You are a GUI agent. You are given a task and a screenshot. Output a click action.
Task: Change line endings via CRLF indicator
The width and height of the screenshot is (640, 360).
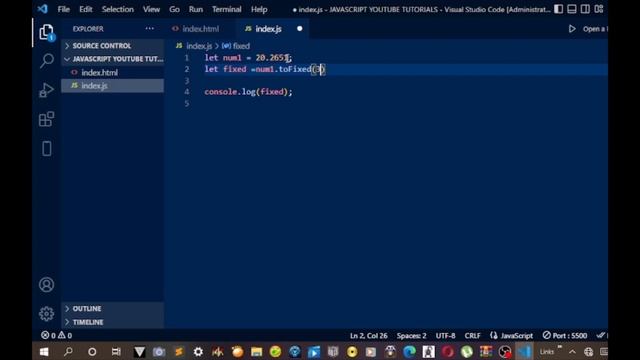coord(472,336)
